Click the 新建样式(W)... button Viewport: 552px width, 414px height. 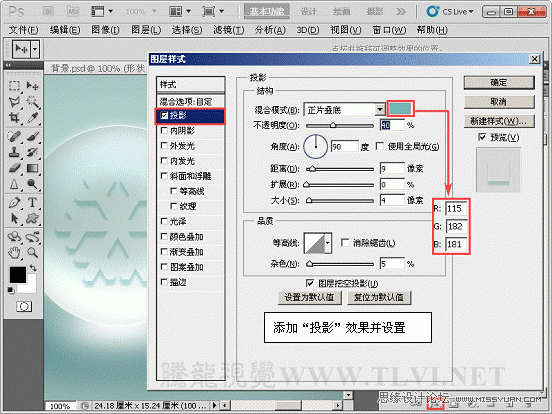pos(499,121)
